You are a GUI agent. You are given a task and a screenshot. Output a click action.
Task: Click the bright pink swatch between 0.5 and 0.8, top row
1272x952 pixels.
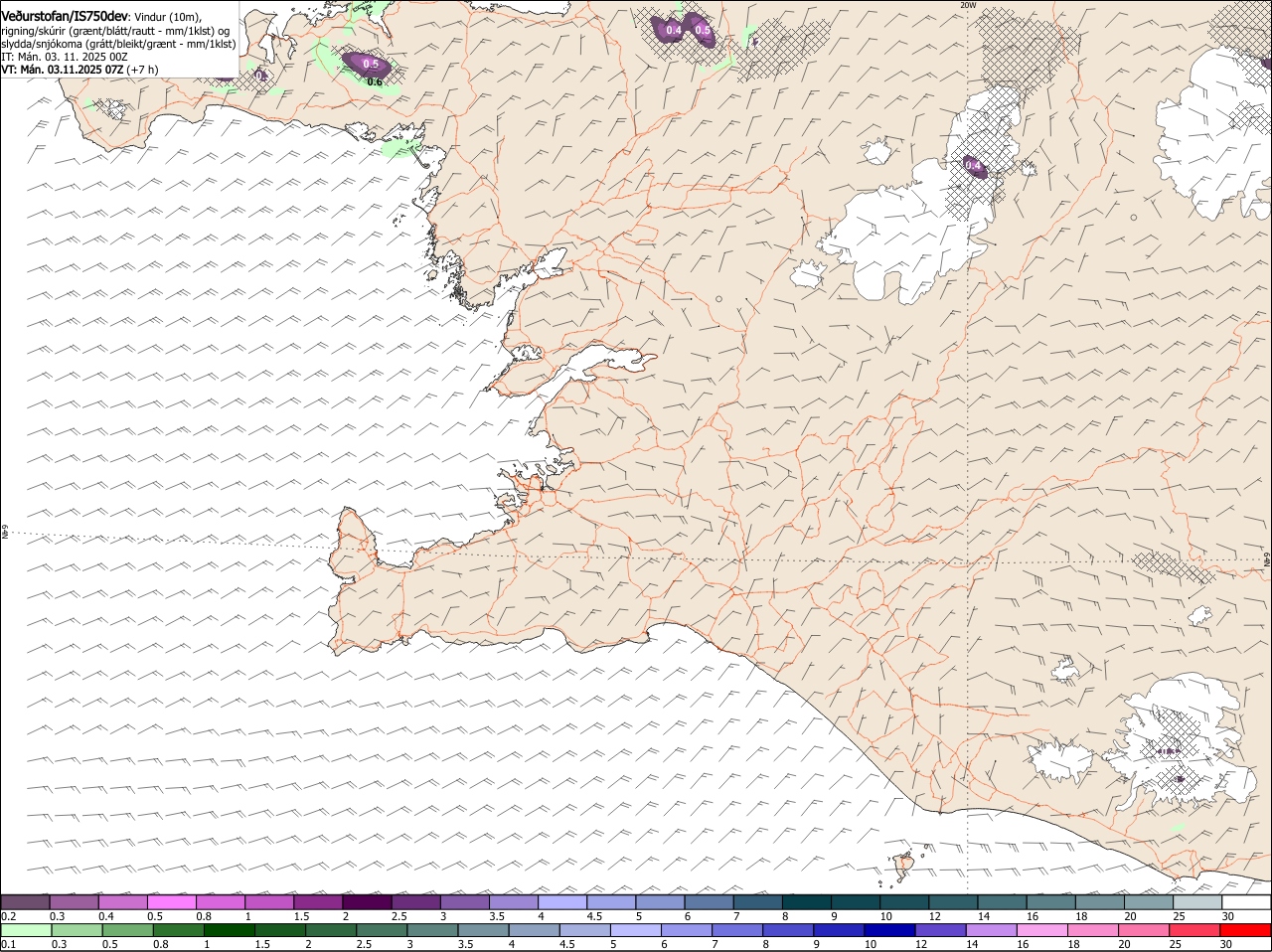point(171,901)
